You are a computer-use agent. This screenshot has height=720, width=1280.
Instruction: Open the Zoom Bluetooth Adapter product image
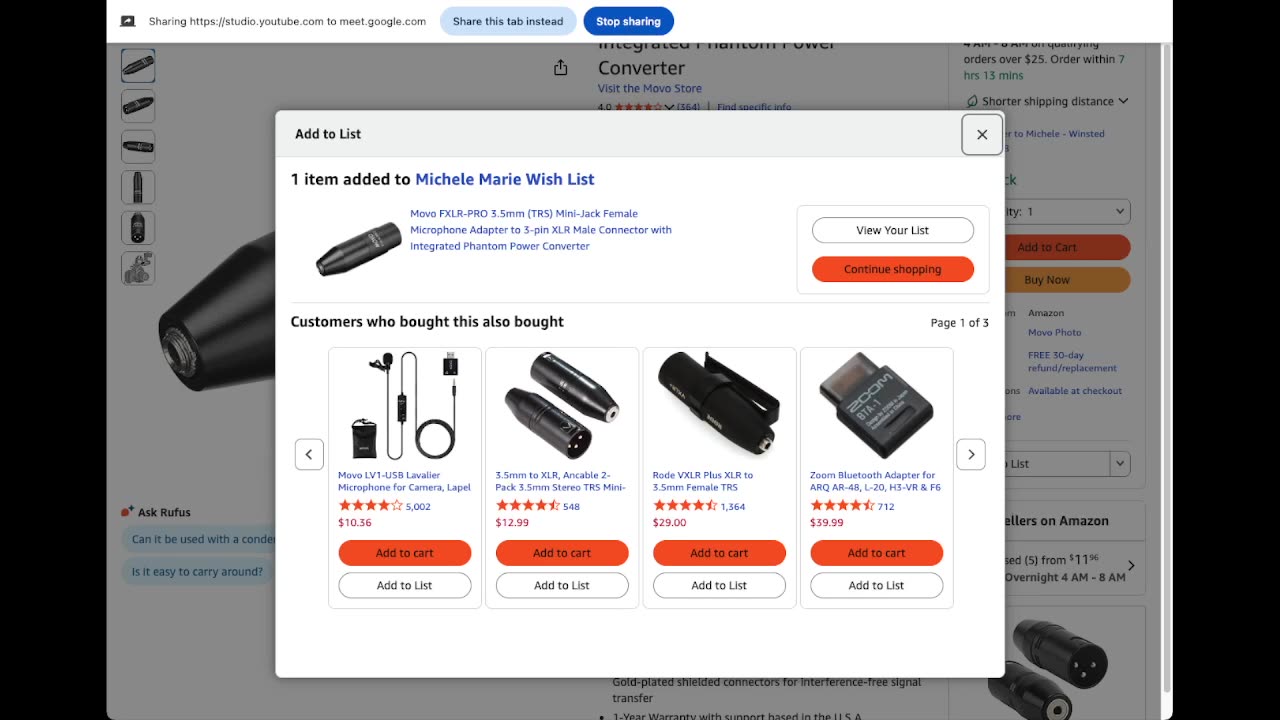point(876,405)
